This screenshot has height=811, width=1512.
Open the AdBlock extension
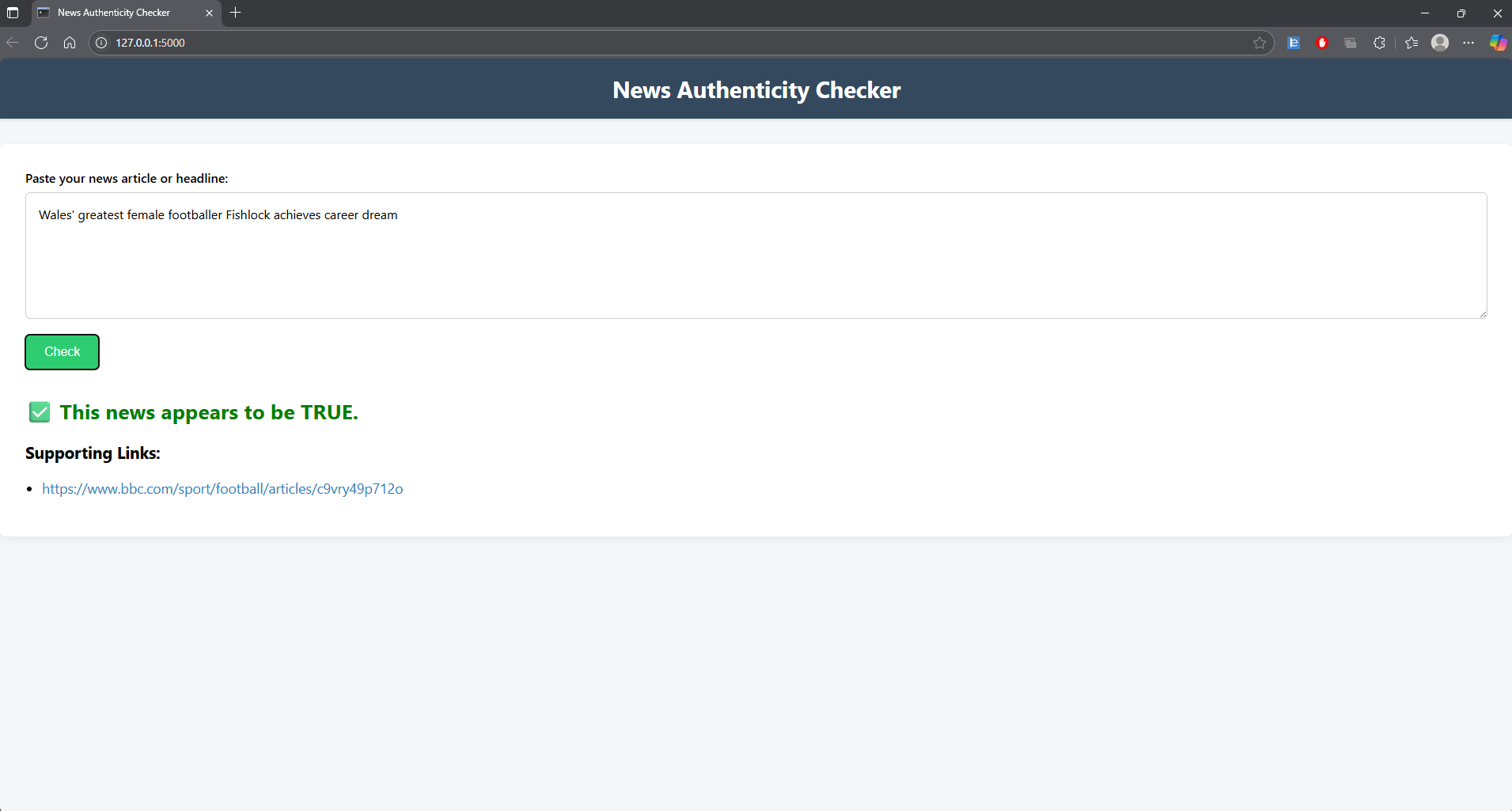click(x=1322, y=43)
